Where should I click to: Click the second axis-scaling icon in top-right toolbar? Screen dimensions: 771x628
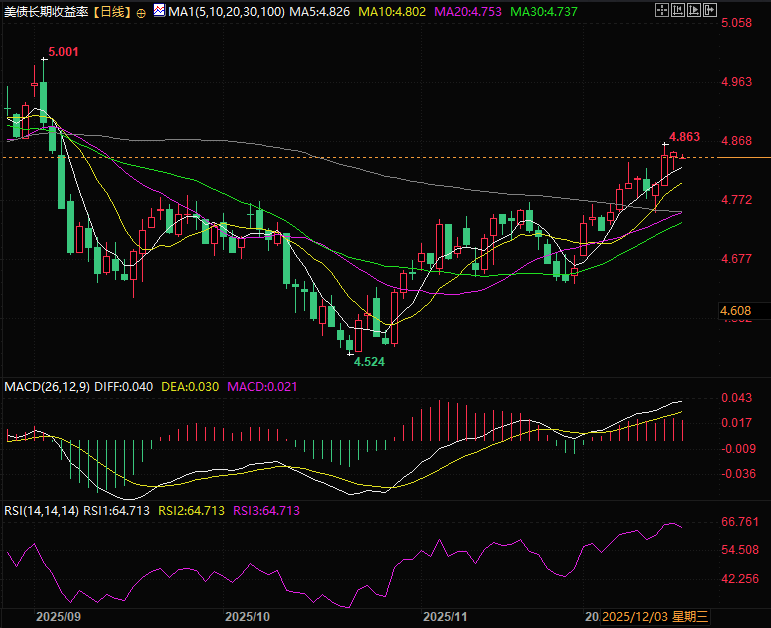point(678,10)
